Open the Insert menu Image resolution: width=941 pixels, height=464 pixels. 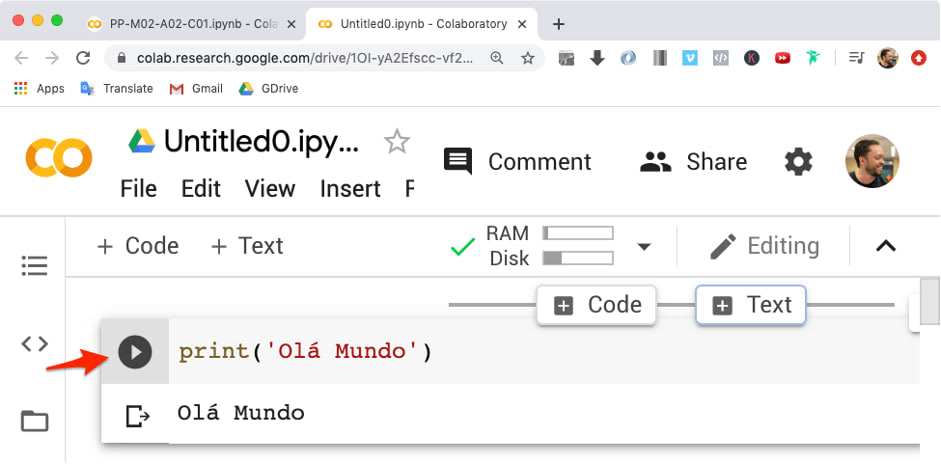coord(350,189)
